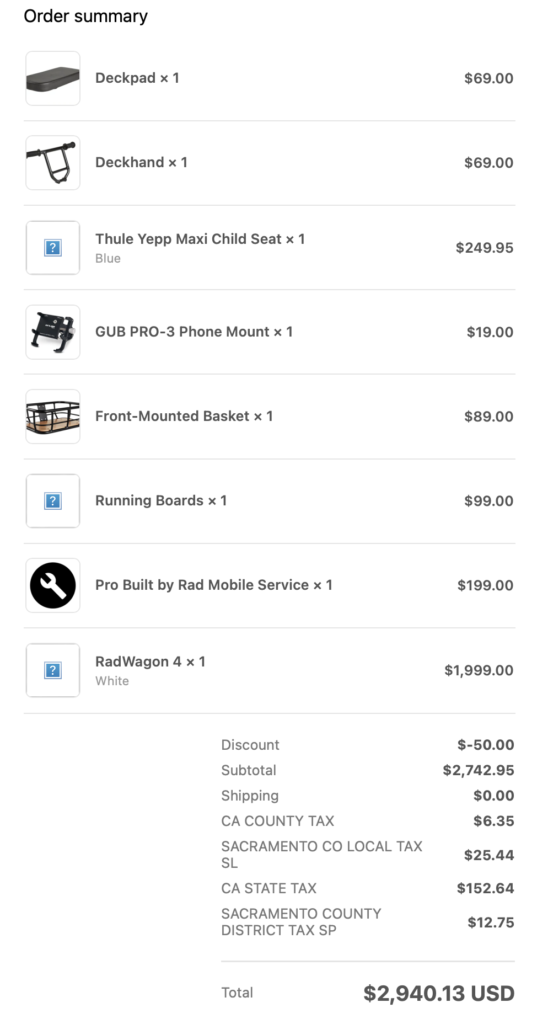Screen dimensions: 548x1024
Task: Click the Pro Built wrench icon
Action: 53,585
